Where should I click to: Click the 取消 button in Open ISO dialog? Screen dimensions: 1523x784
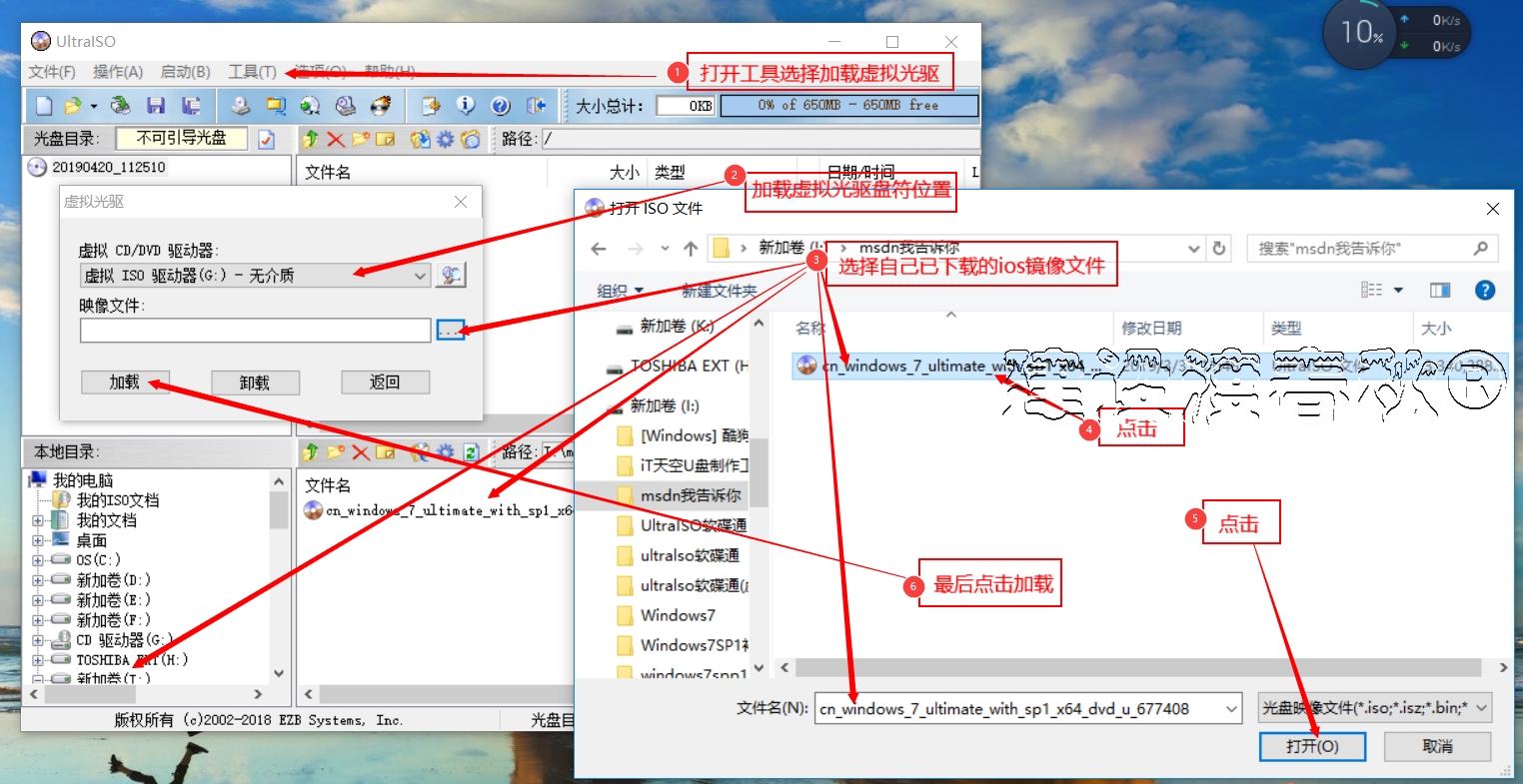click(x=1437, y=746)
